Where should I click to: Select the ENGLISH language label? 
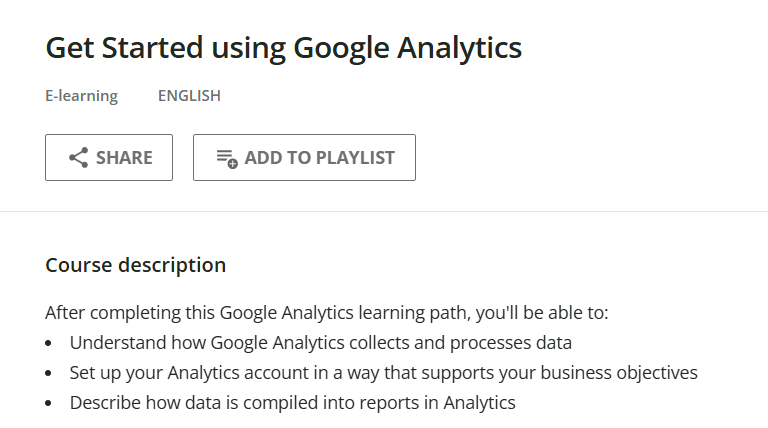pos(189,96)
